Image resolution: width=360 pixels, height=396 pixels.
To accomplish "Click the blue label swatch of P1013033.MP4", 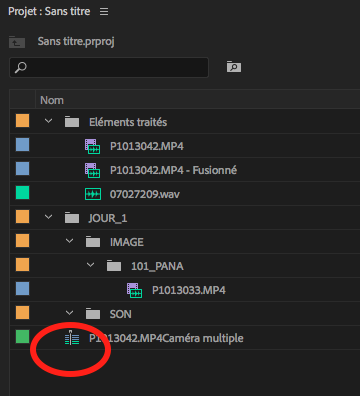I will pyautogui.click(x=22, y=289).
